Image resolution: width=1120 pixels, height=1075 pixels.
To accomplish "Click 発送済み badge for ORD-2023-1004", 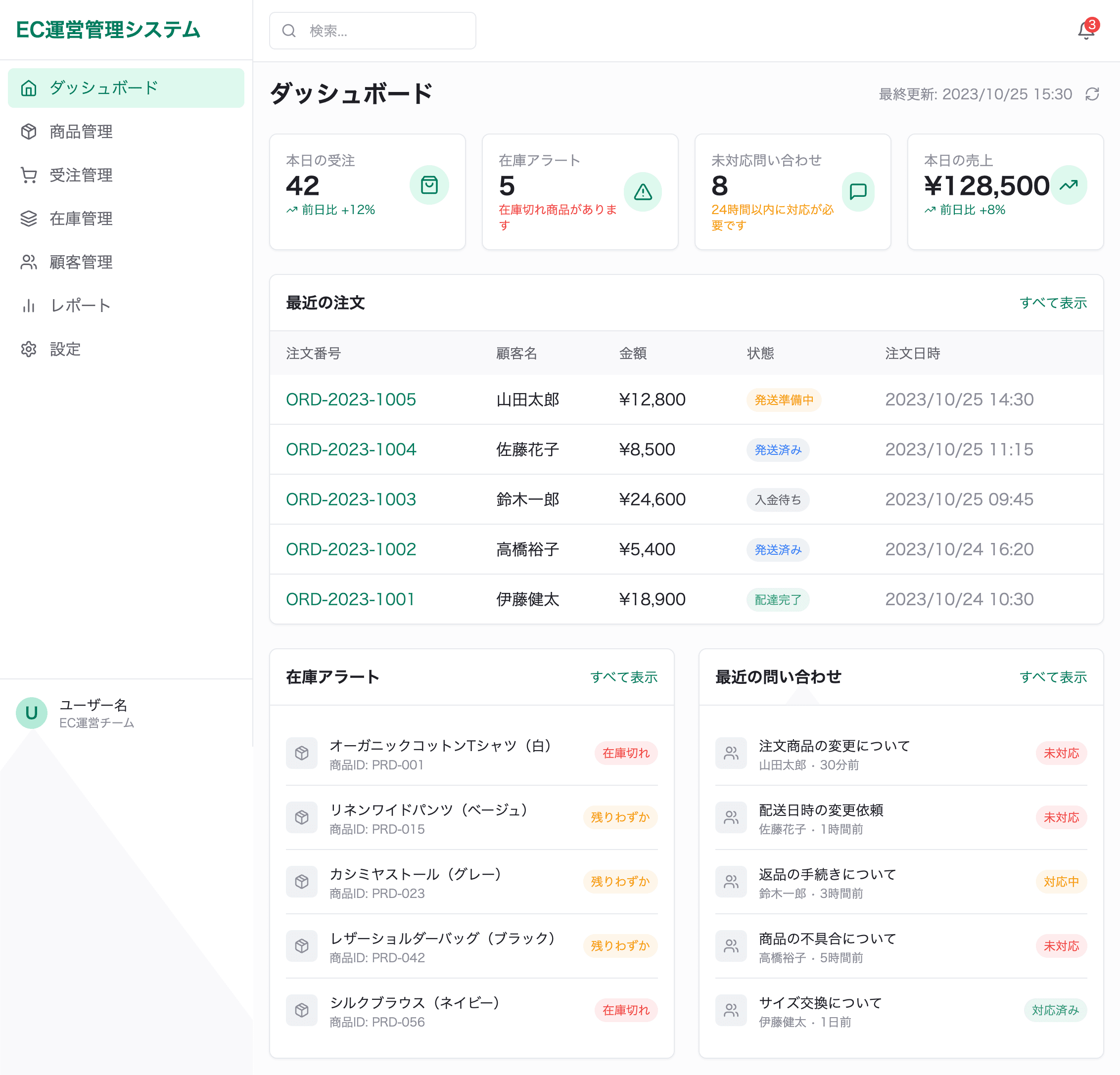I will point(778,450).
